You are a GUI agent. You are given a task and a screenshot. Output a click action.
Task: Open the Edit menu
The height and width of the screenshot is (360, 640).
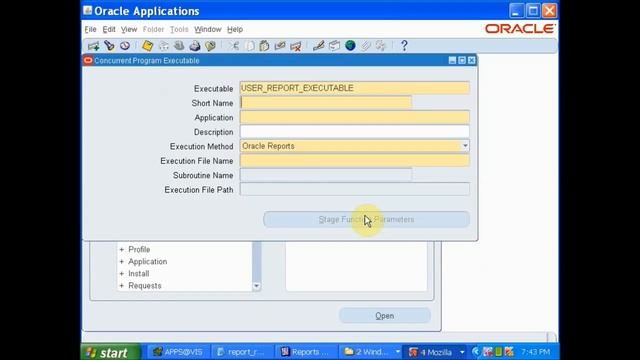click(x=109, y=29)
